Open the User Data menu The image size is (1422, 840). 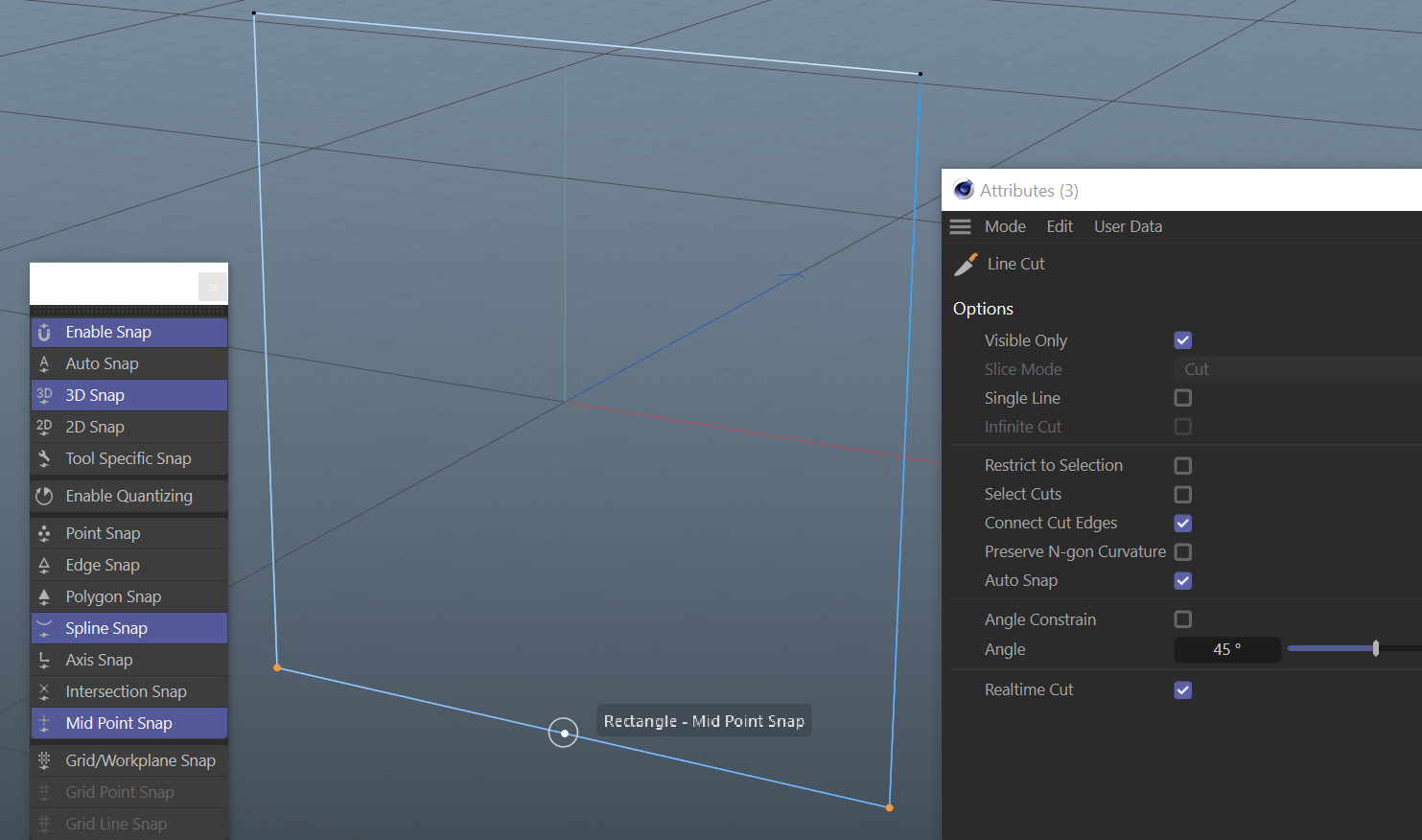[x=1128, y=226]
